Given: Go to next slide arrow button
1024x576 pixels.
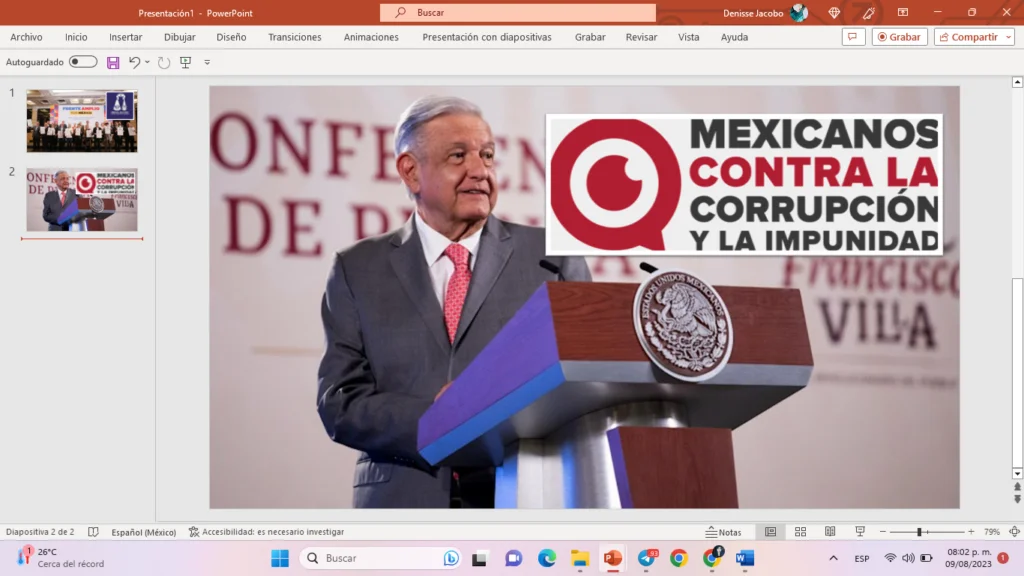Looking at the screenshot, I should 1017,499.
